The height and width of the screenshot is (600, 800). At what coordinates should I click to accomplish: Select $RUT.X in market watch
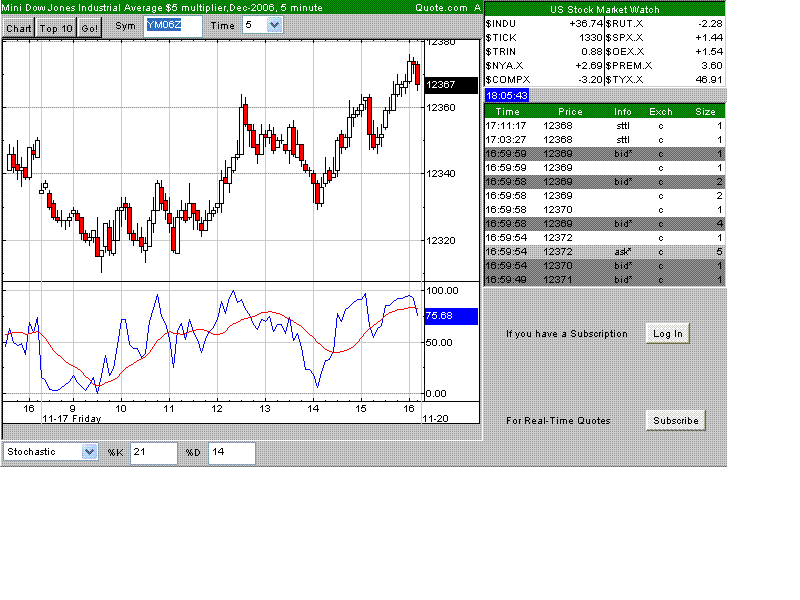coord(624,24)
